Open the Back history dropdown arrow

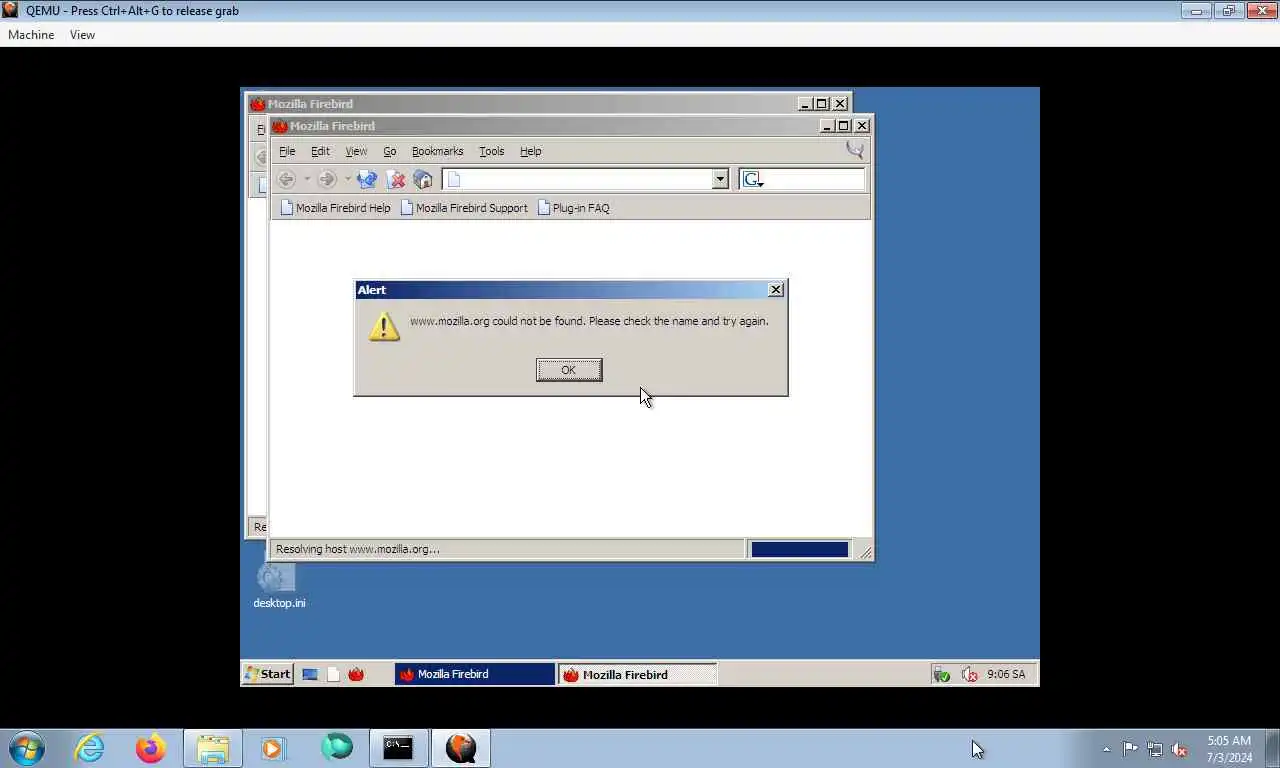307,179
